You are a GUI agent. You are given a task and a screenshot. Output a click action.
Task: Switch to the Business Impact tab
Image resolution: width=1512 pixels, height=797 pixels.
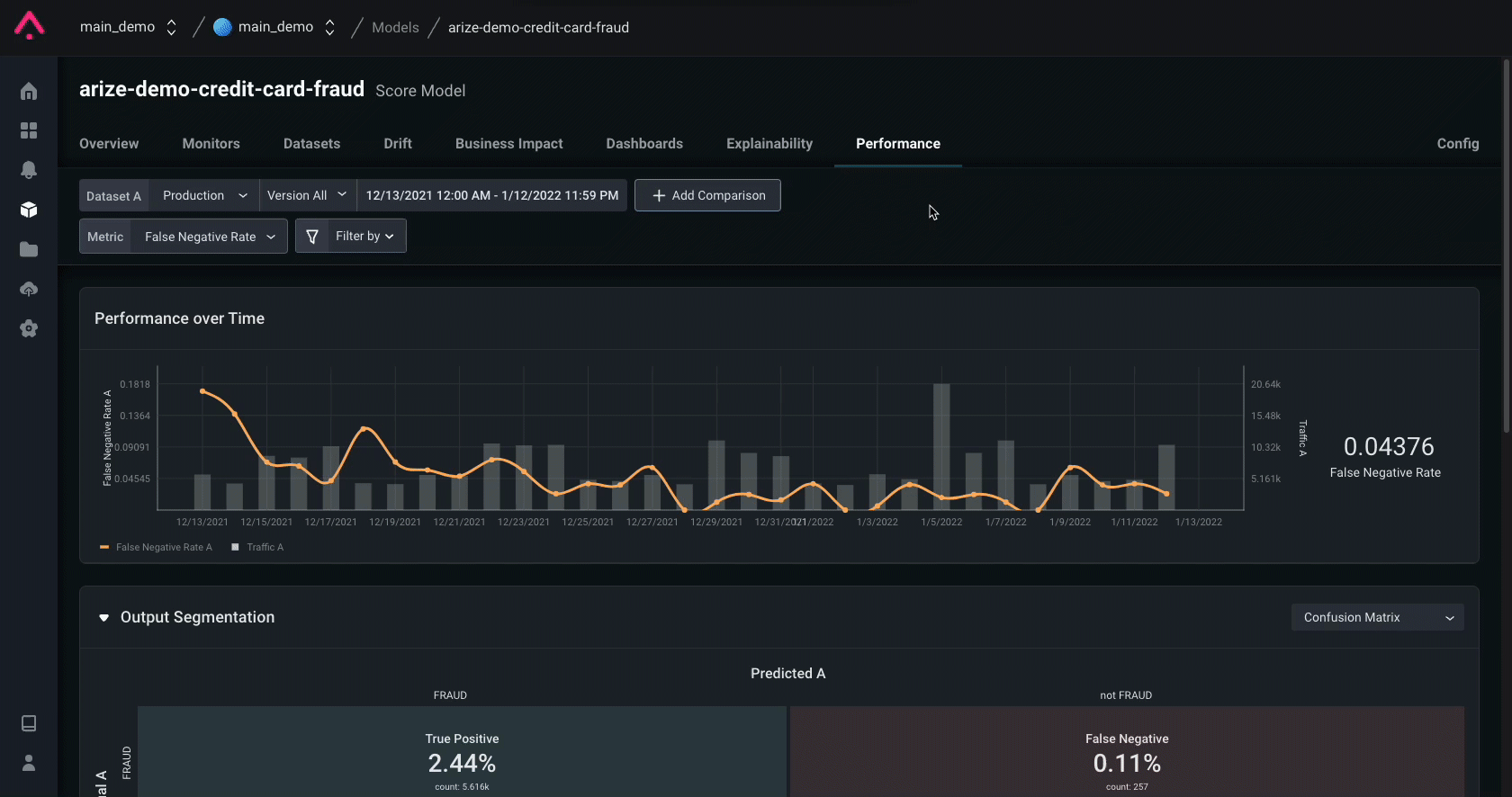tap(509, 144)
